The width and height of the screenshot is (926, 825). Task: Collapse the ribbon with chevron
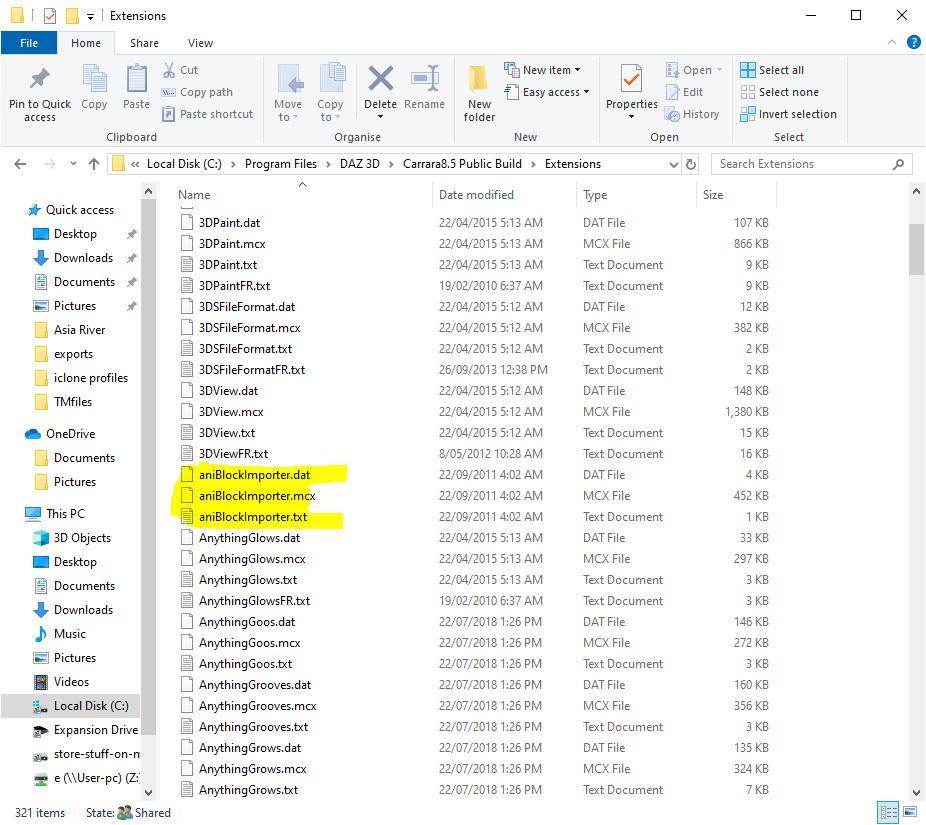point(892,43)
